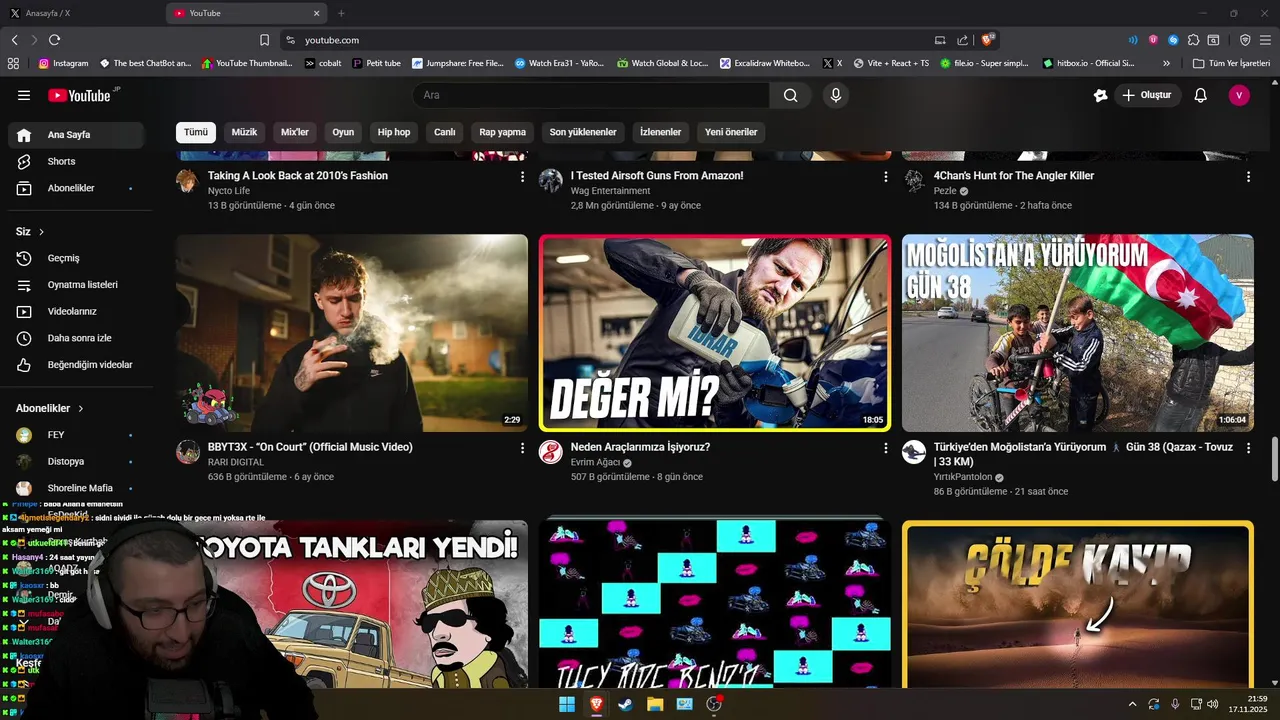Screen dimensions: 1280x720
Task: Select the Son yüklenenler filter chip
Action: tap(583, 132)
